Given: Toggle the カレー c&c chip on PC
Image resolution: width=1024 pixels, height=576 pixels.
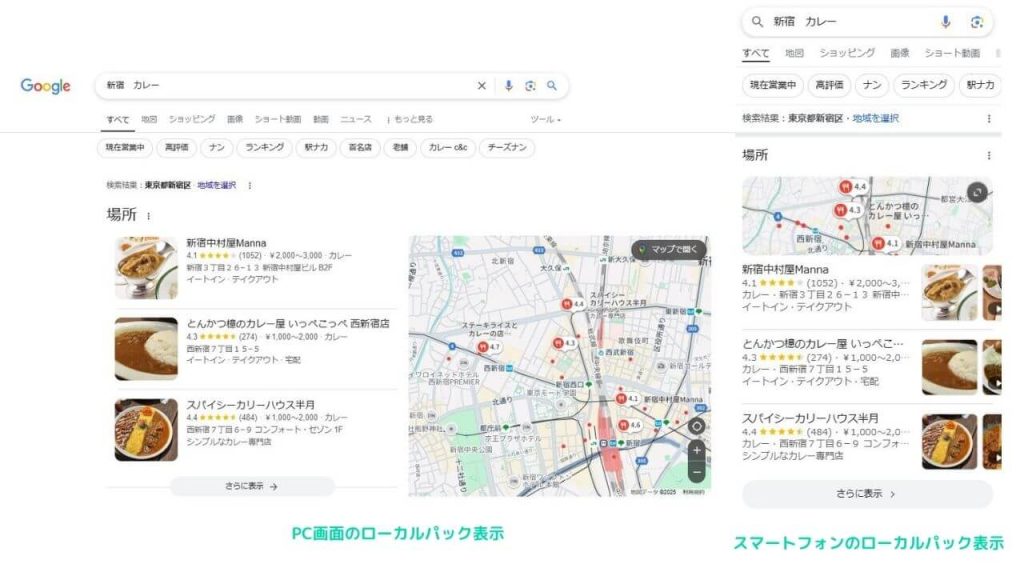Looking at the screenshot, I should 448,148.
